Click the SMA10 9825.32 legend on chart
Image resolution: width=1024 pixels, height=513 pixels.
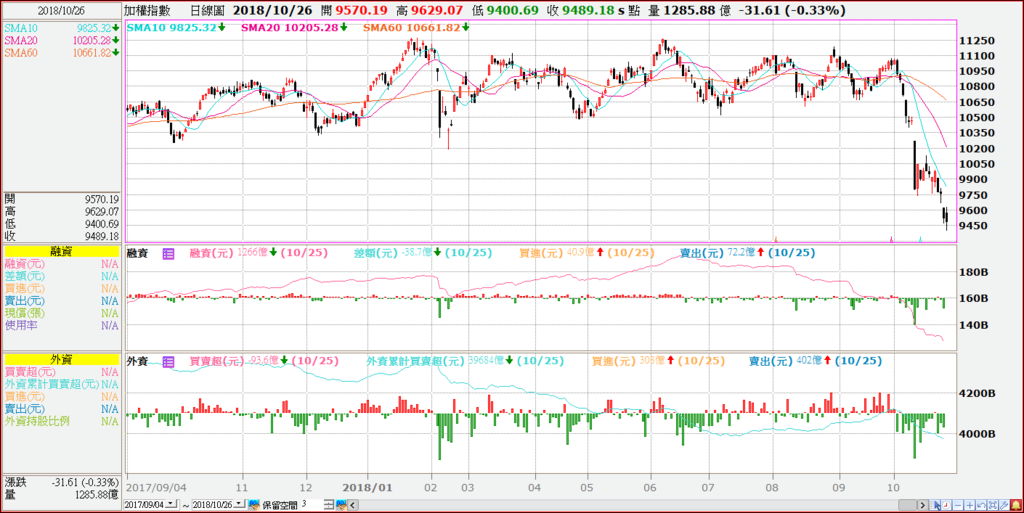click(176, 27)
